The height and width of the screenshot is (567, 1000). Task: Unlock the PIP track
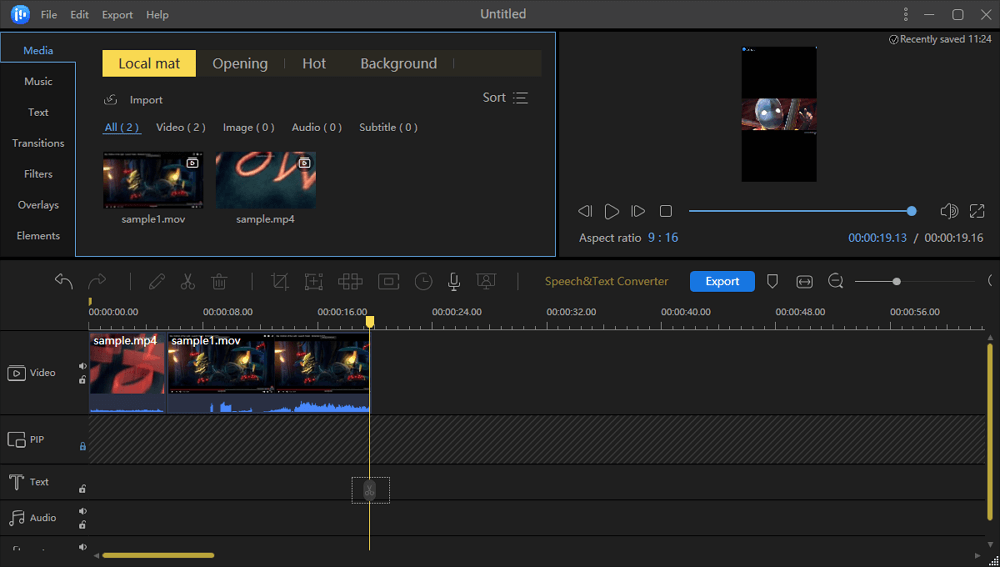point(82,446)
